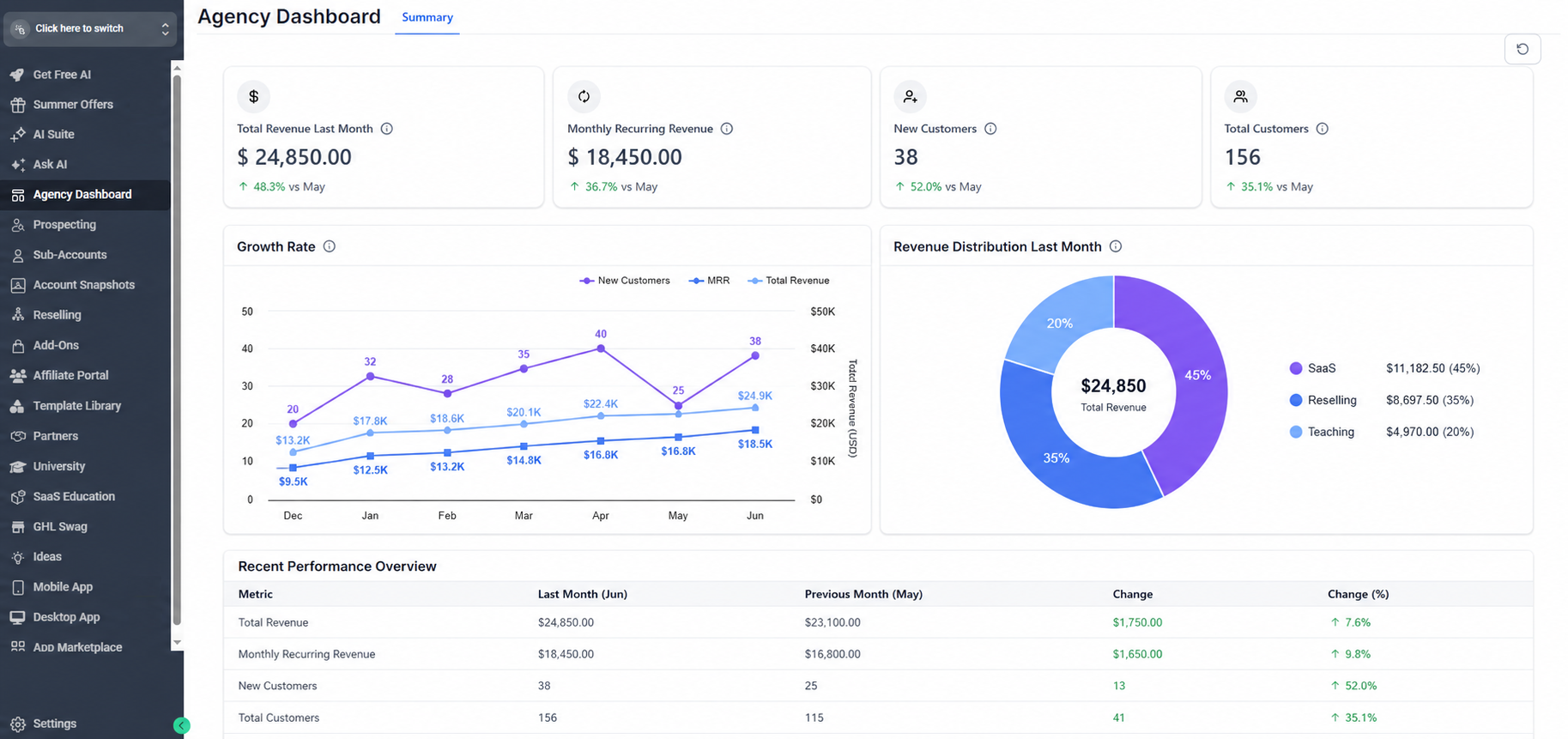The image size is (1568, 739).
Task: Click info icon beside Revenue Distribution Last Month
Action: [1116, 246]
